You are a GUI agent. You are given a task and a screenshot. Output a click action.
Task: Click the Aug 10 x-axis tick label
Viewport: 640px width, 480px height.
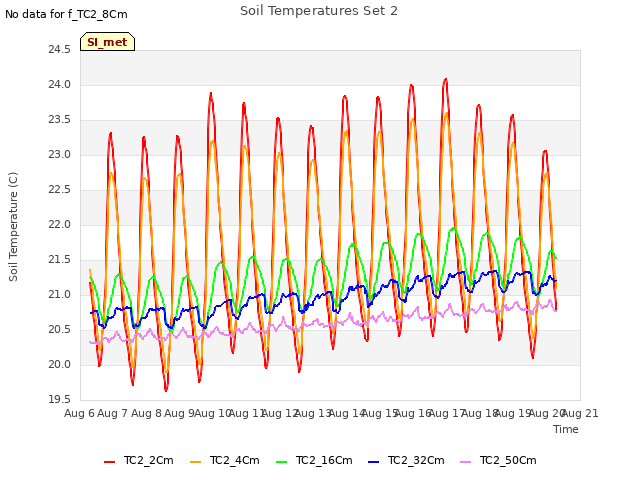point(213,413)
